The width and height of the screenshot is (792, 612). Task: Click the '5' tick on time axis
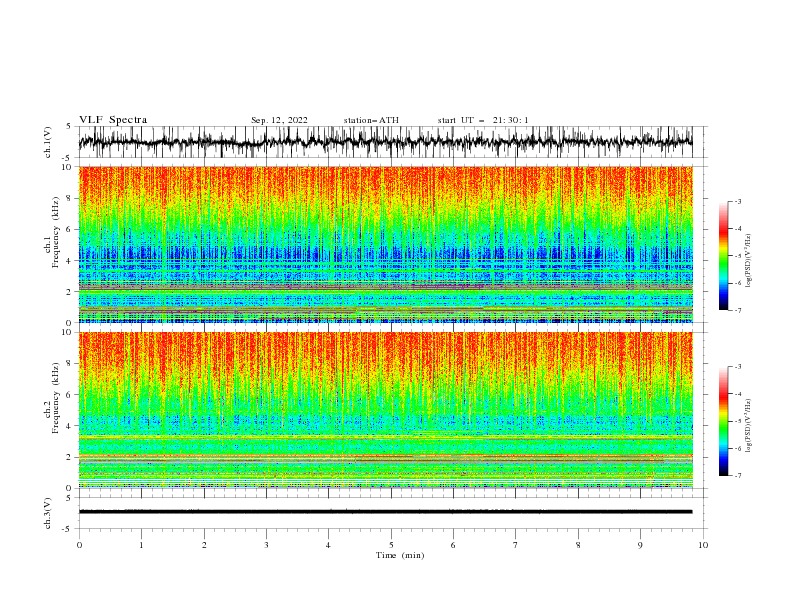(x=391, y=545)
